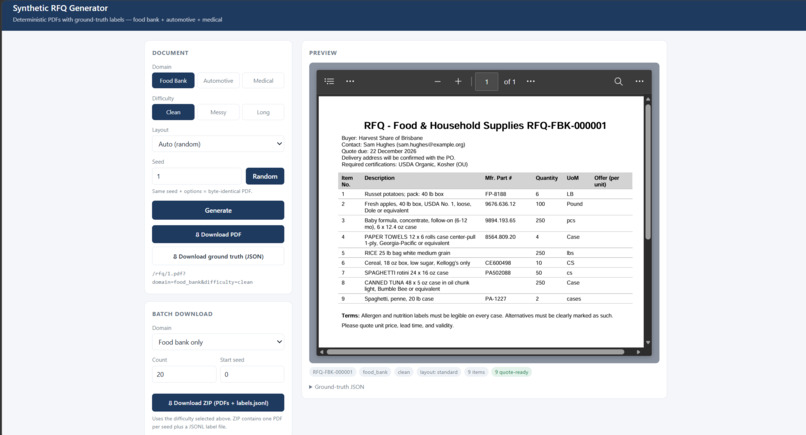Click Download ground truth (JSON) button
Image resolution: width=806 pixels, height=435 pixels.
[218, 256]
